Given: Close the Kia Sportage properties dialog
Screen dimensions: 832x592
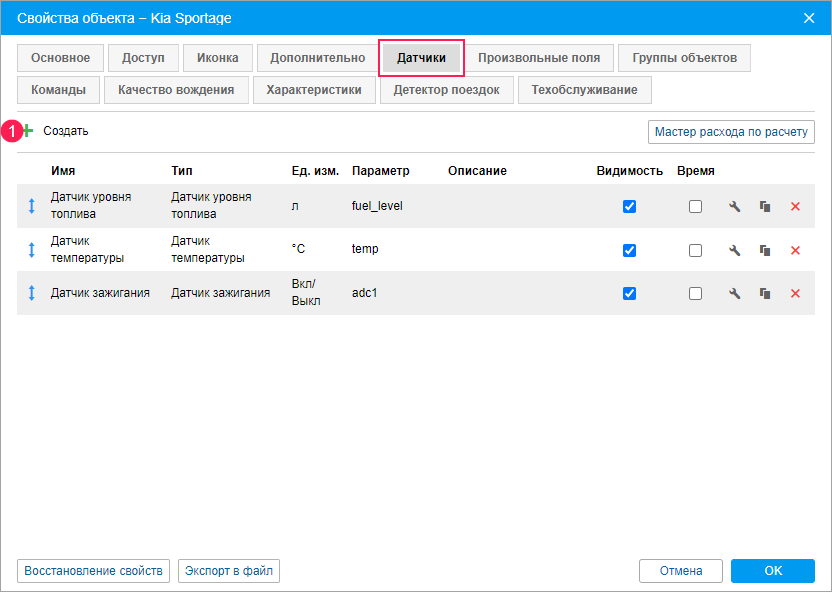Looking at the screenshot, I should point(809,18).
